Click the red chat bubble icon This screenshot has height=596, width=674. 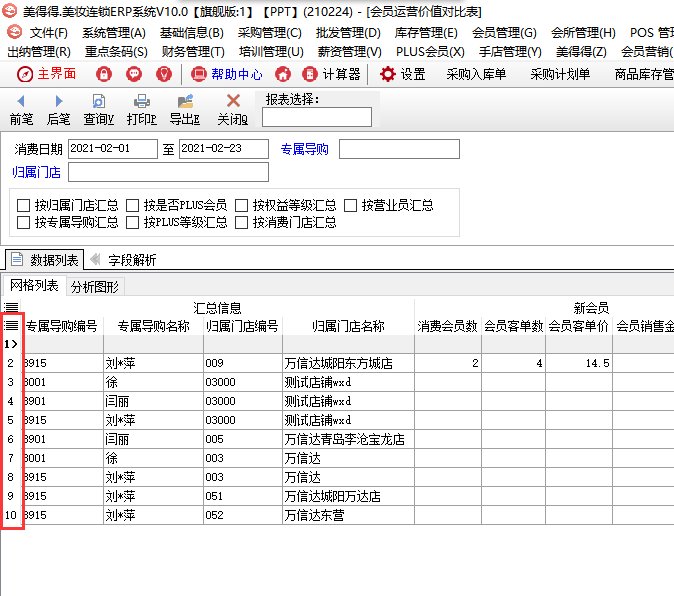click(x=134, y=74)
